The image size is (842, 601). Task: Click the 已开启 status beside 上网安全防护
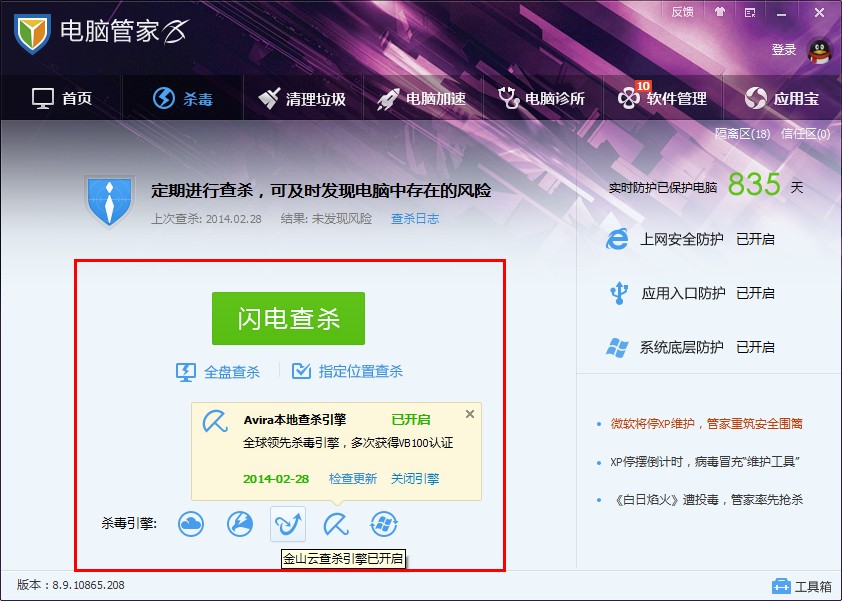click(755, 240)
